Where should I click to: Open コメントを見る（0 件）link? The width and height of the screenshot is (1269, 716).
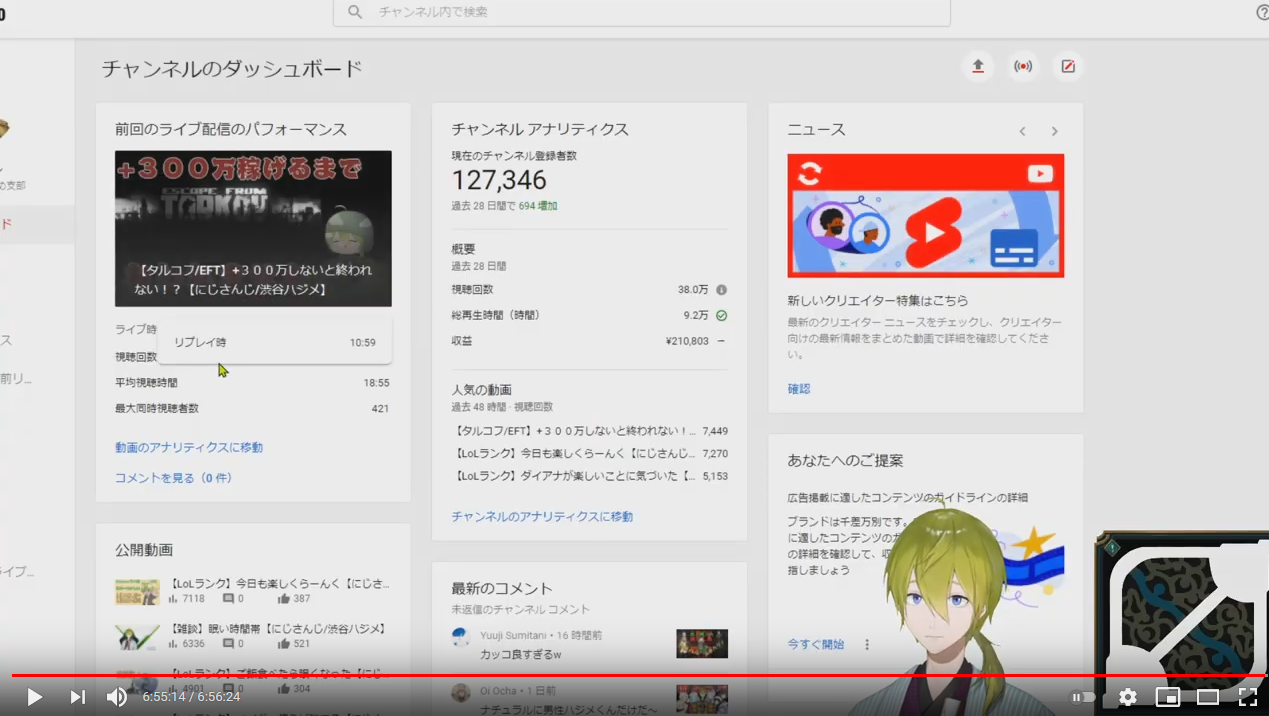pos(173,478)
